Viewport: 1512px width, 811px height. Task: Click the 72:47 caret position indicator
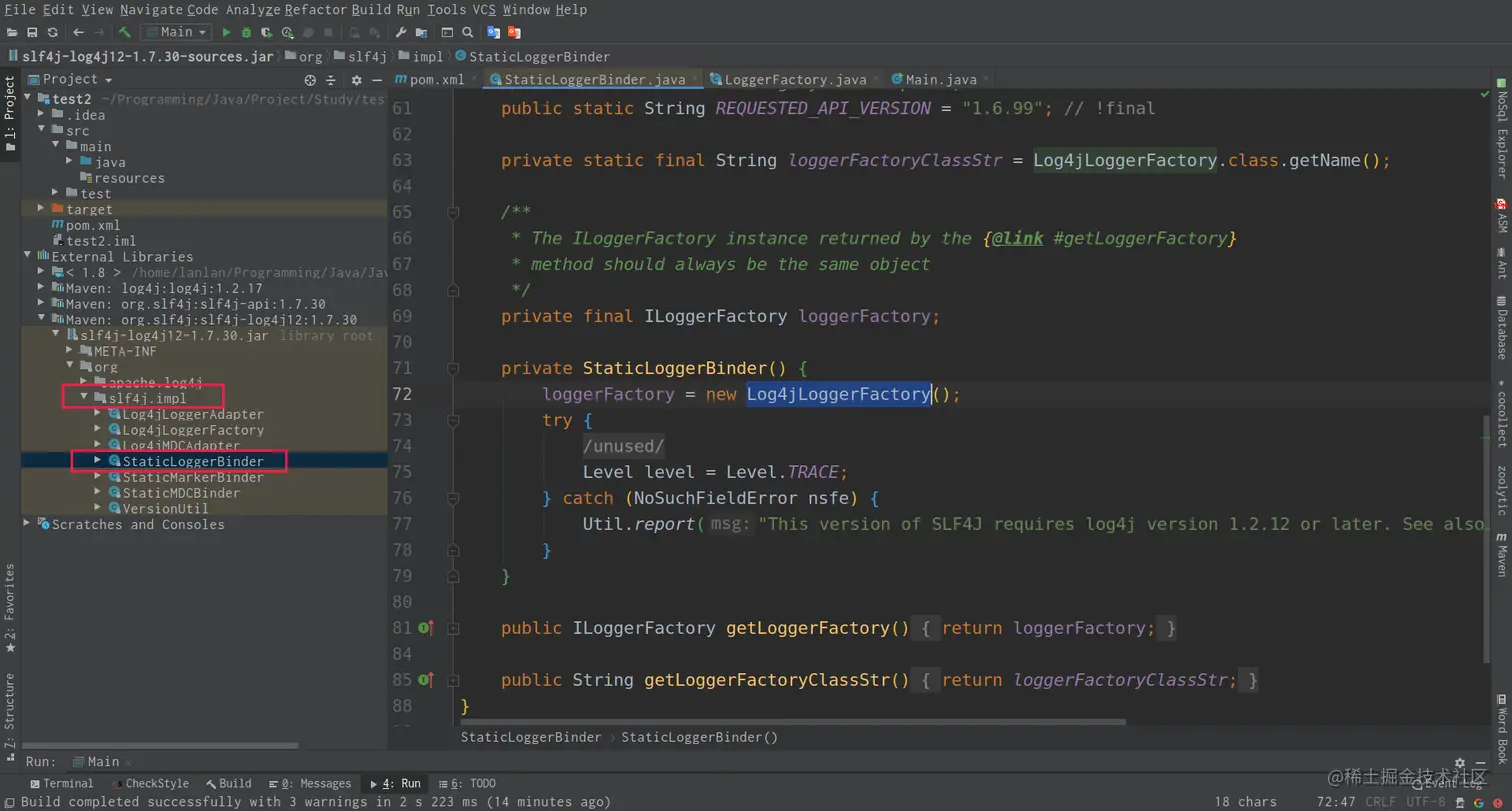[1336, 802]
